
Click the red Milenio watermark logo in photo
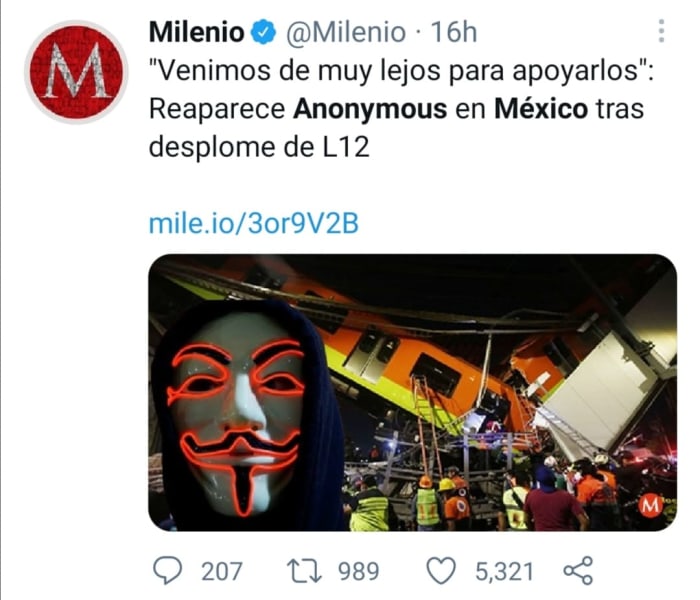[x=650, y=505]
